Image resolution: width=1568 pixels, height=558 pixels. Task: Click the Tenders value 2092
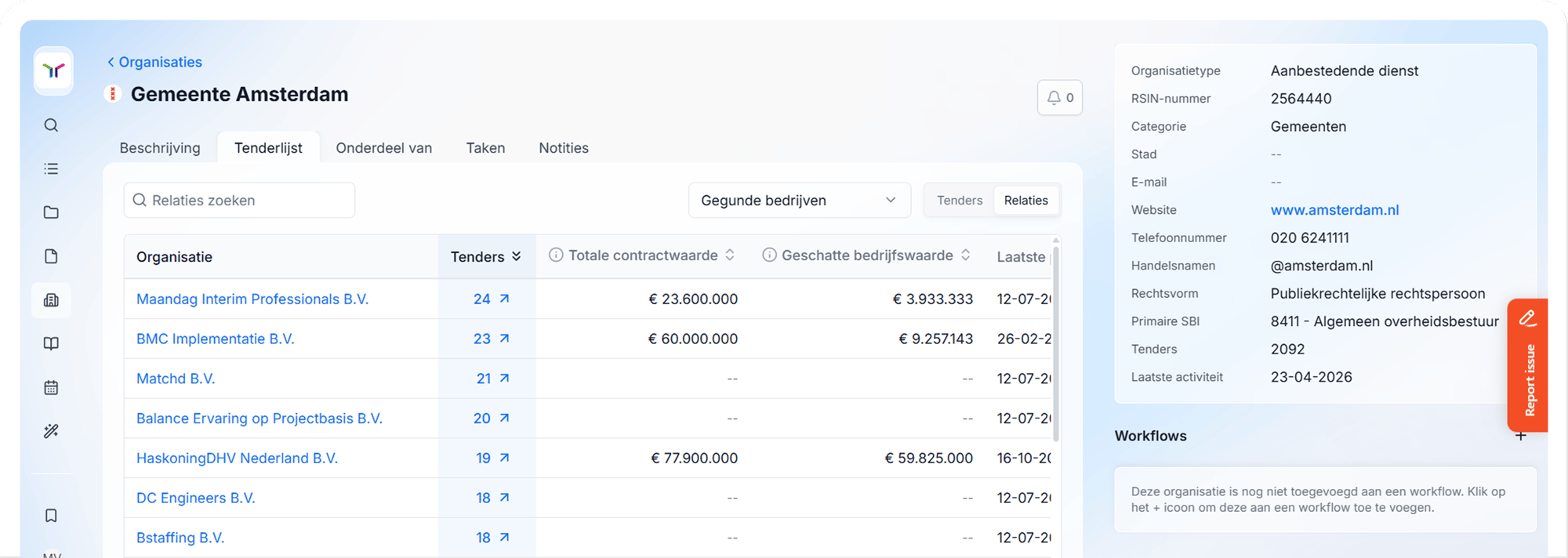pos(1287,350)
